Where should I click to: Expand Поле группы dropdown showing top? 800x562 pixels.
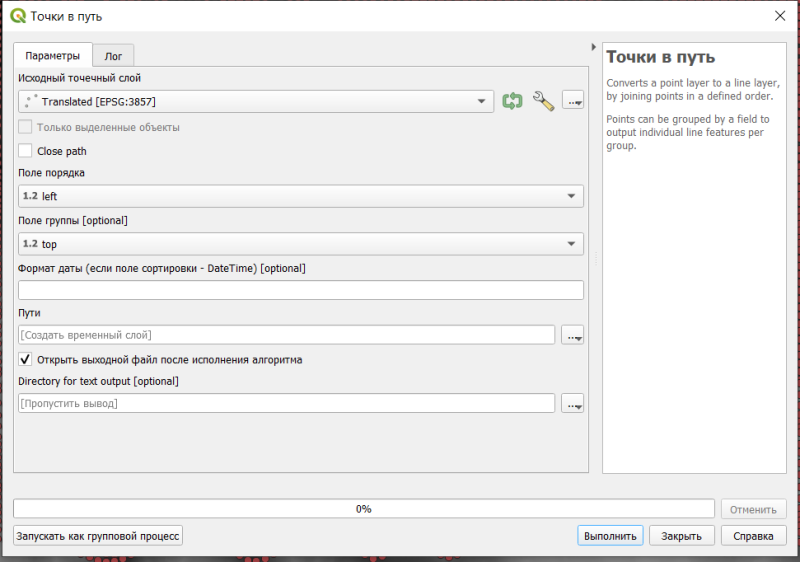[301, 244]
